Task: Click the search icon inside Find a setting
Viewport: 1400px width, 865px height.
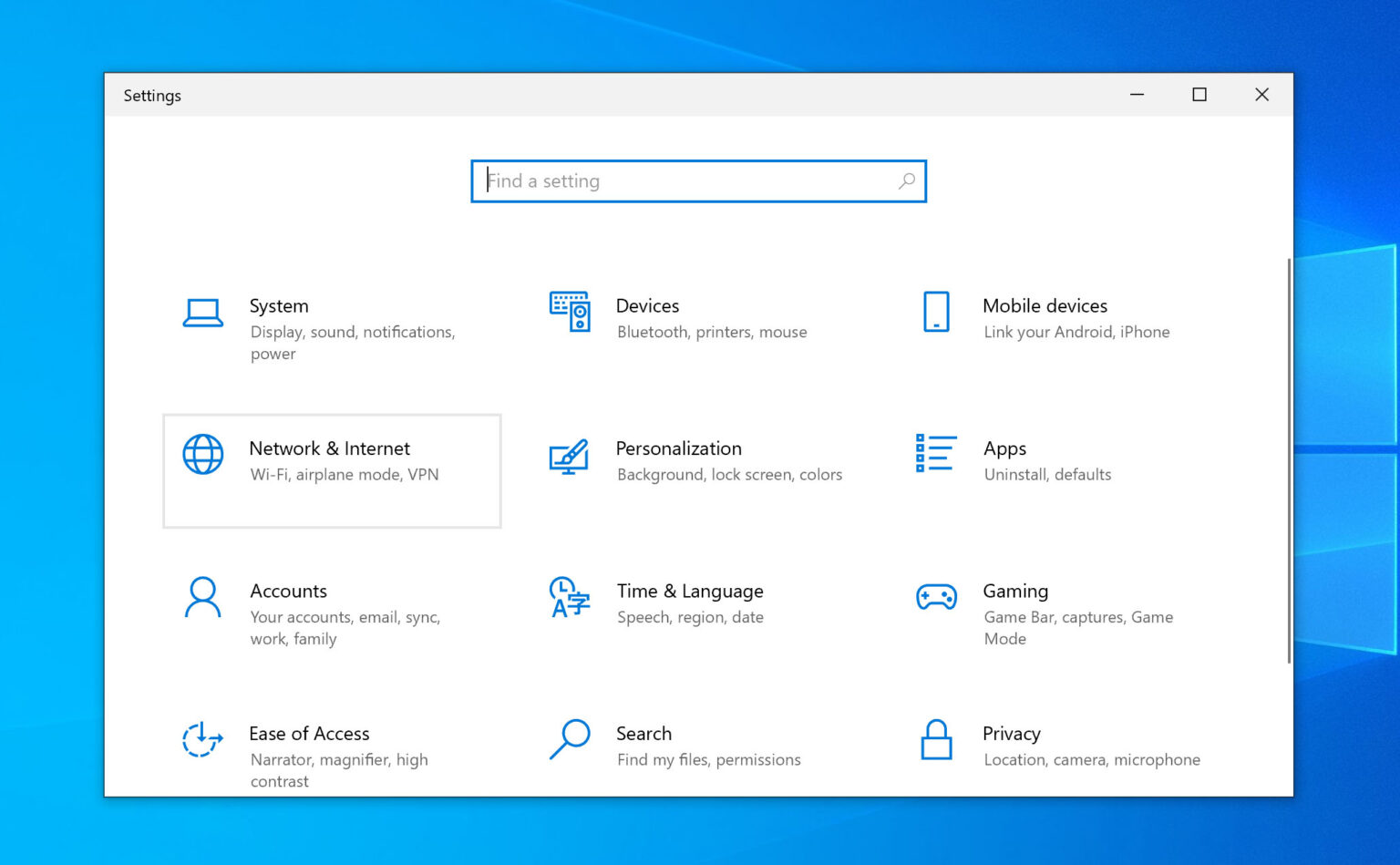Action: 906,181
